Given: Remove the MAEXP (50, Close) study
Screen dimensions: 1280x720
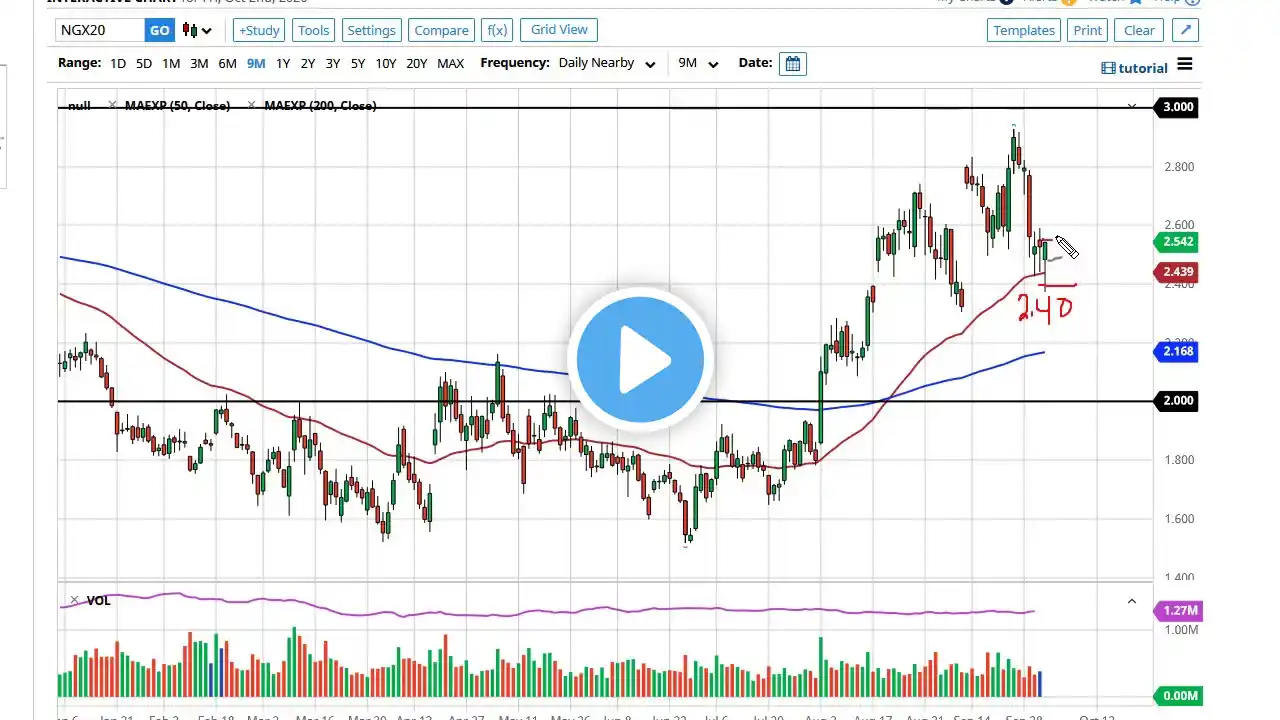Looking at the screenshot, I should pyautogui.click(x=114, y=105).
